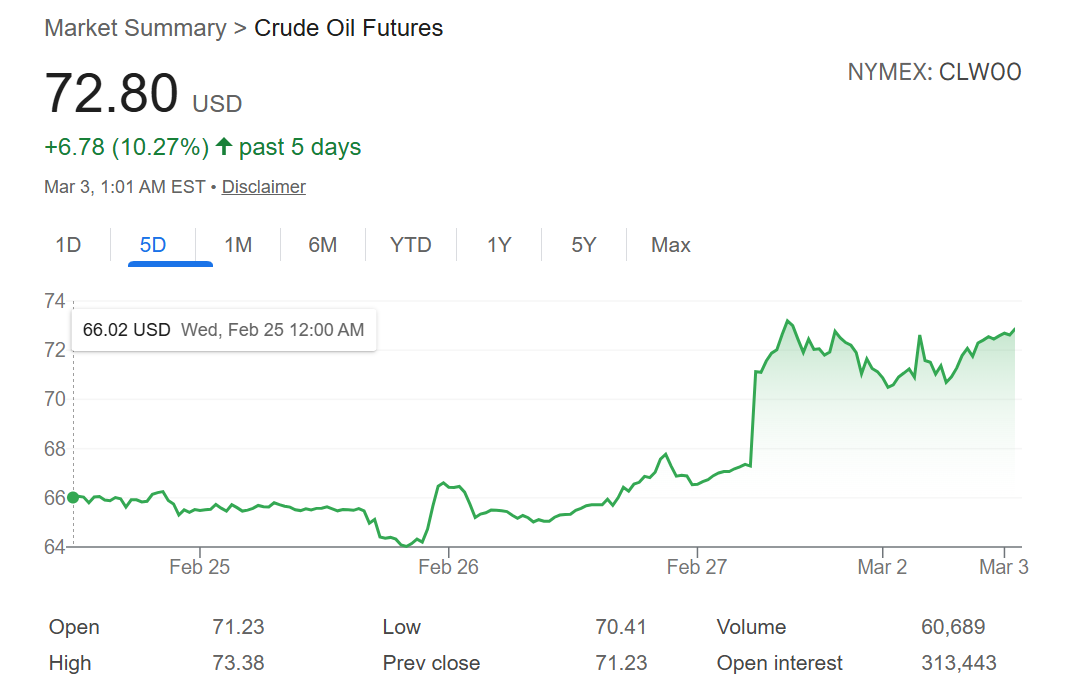Click the Feb 26 date axis label
Screen dimensions: 1065x690
[448, 567]
